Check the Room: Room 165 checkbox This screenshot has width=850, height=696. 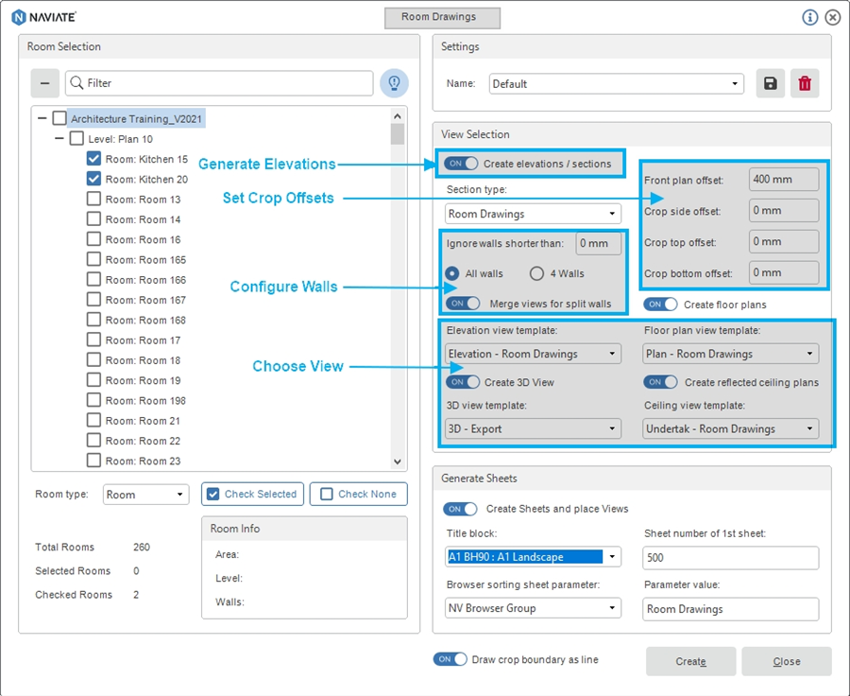tap(94, 259)
